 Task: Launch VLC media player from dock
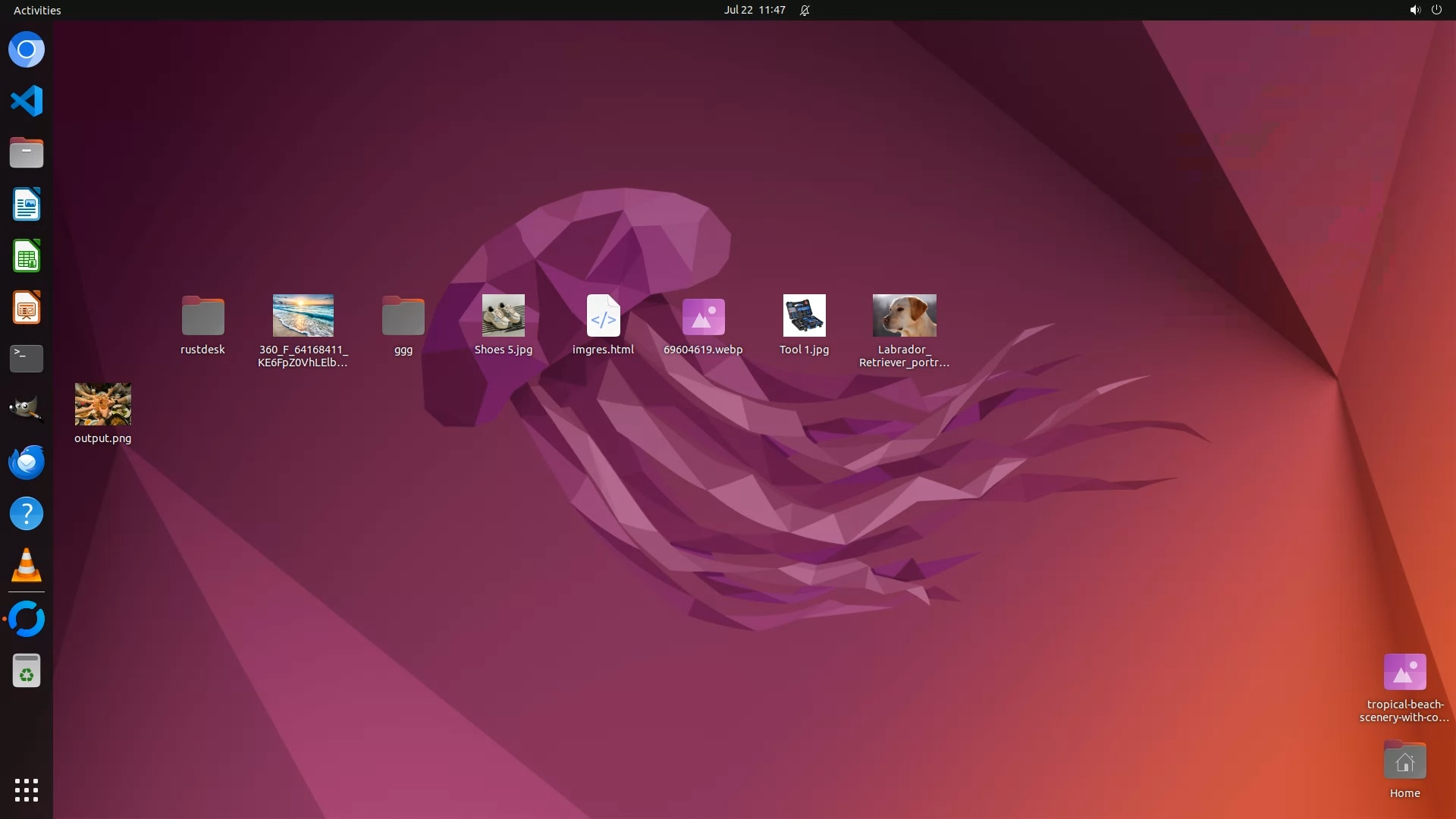pyautogui.click(x=27, y=566)
